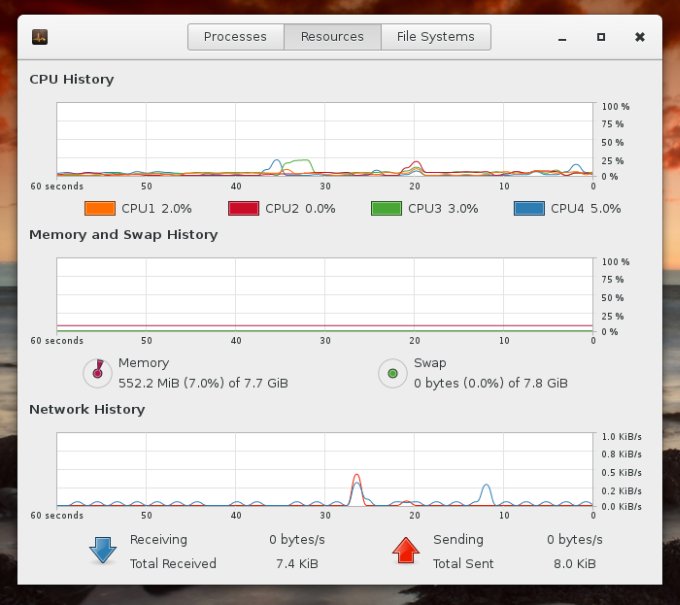
Task: Click the 552.2 MiB memory usage text
Action: point(203,383)
